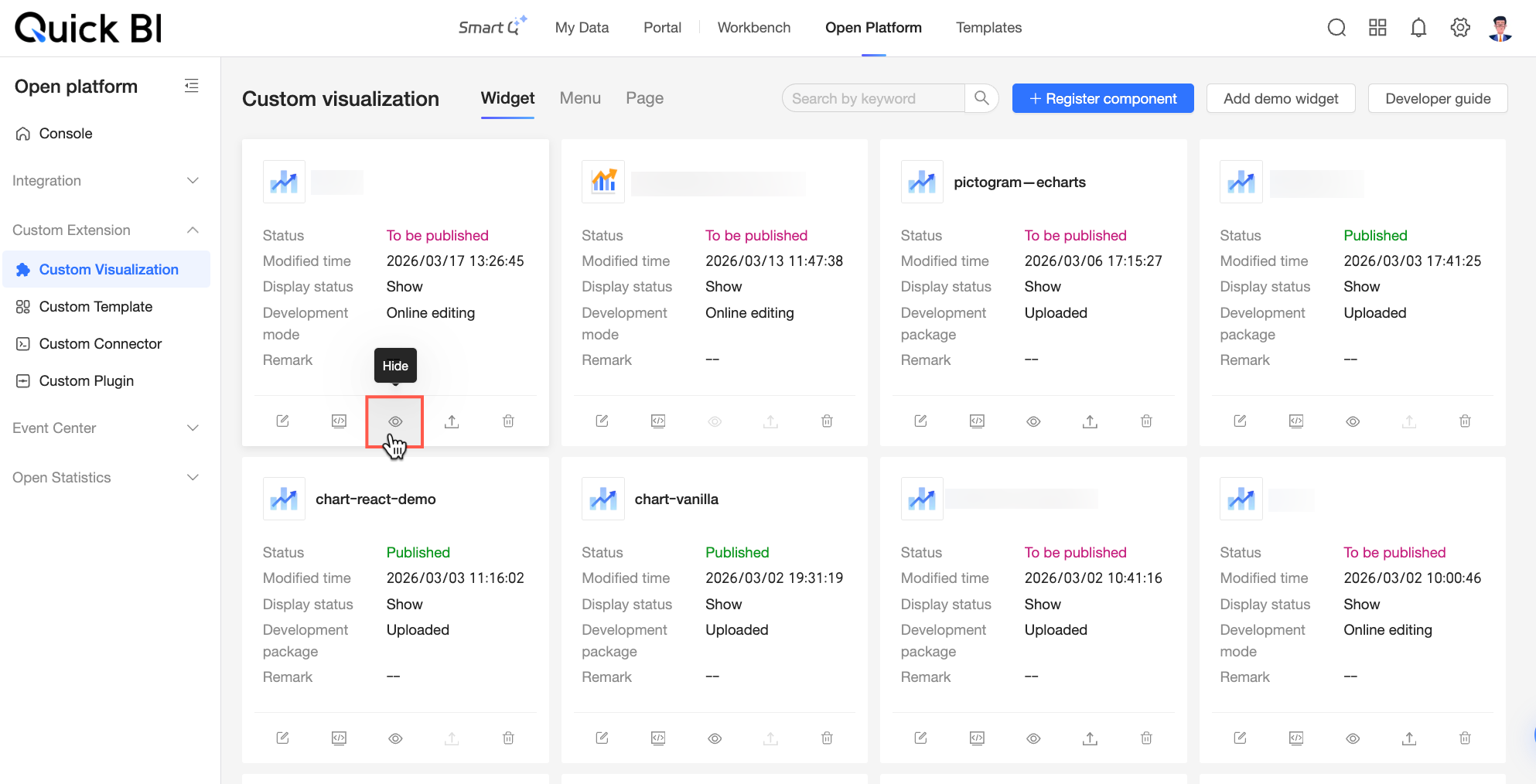Delete the chart-vanilla widget
1536x784 pixels.
827,738
